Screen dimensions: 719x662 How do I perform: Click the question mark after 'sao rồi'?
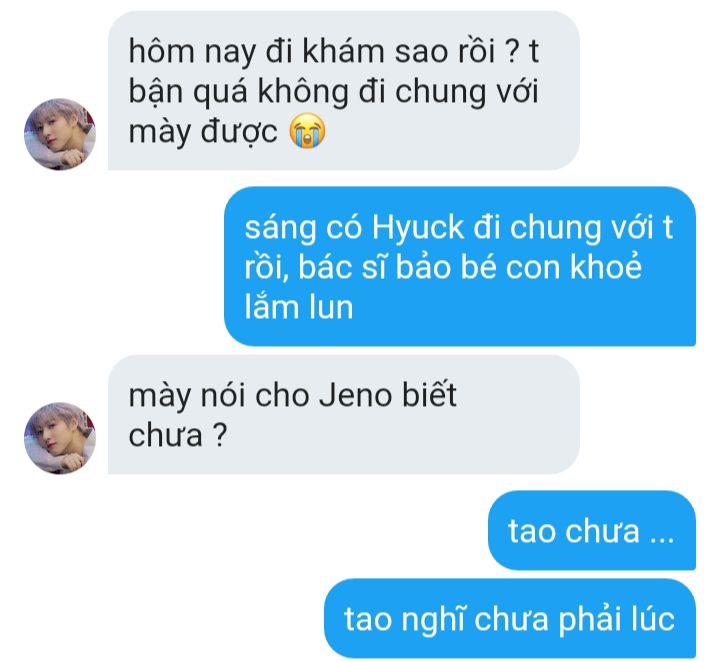512,50
